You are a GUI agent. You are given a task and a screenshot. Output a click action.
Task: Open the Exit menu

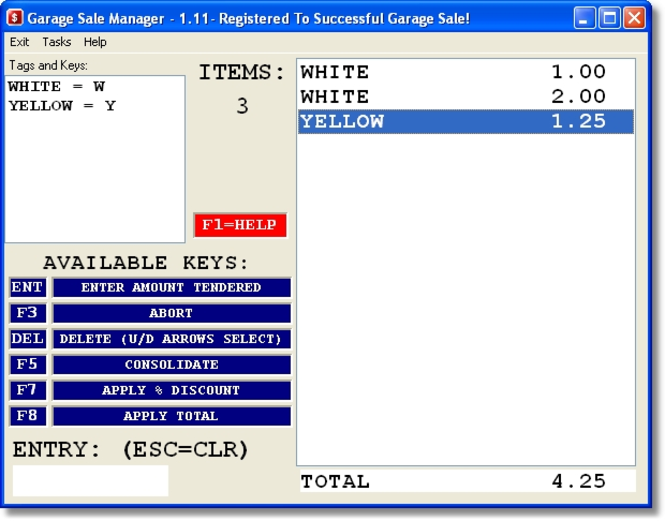[20, 42]
